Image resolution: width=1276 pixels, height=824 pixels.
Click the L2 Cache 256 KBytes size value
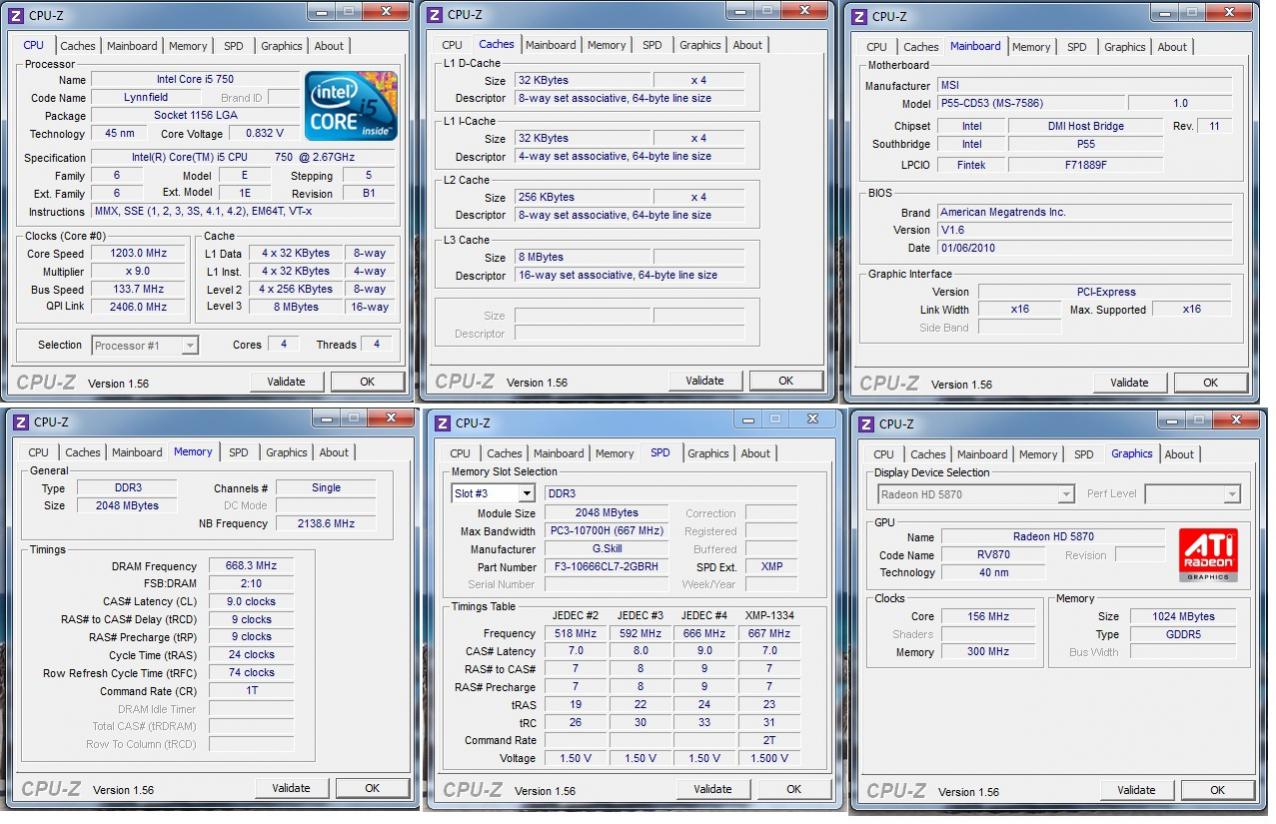click(582, 197)
